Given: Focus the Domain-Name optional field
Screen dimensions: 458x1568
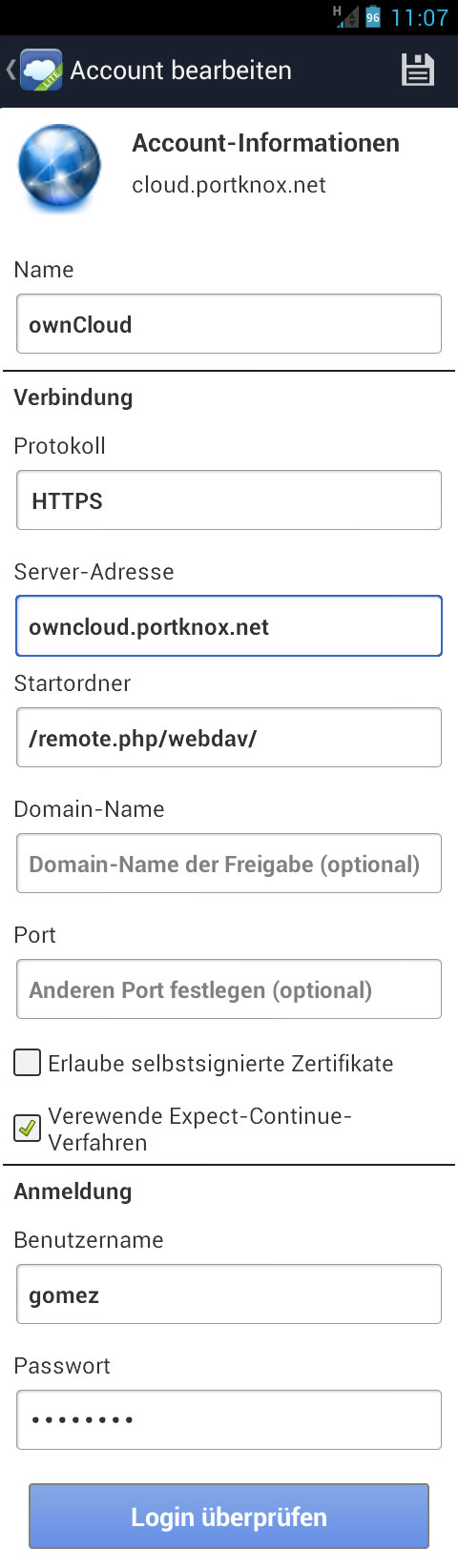Looking at the screenshot, I should 229,864.
